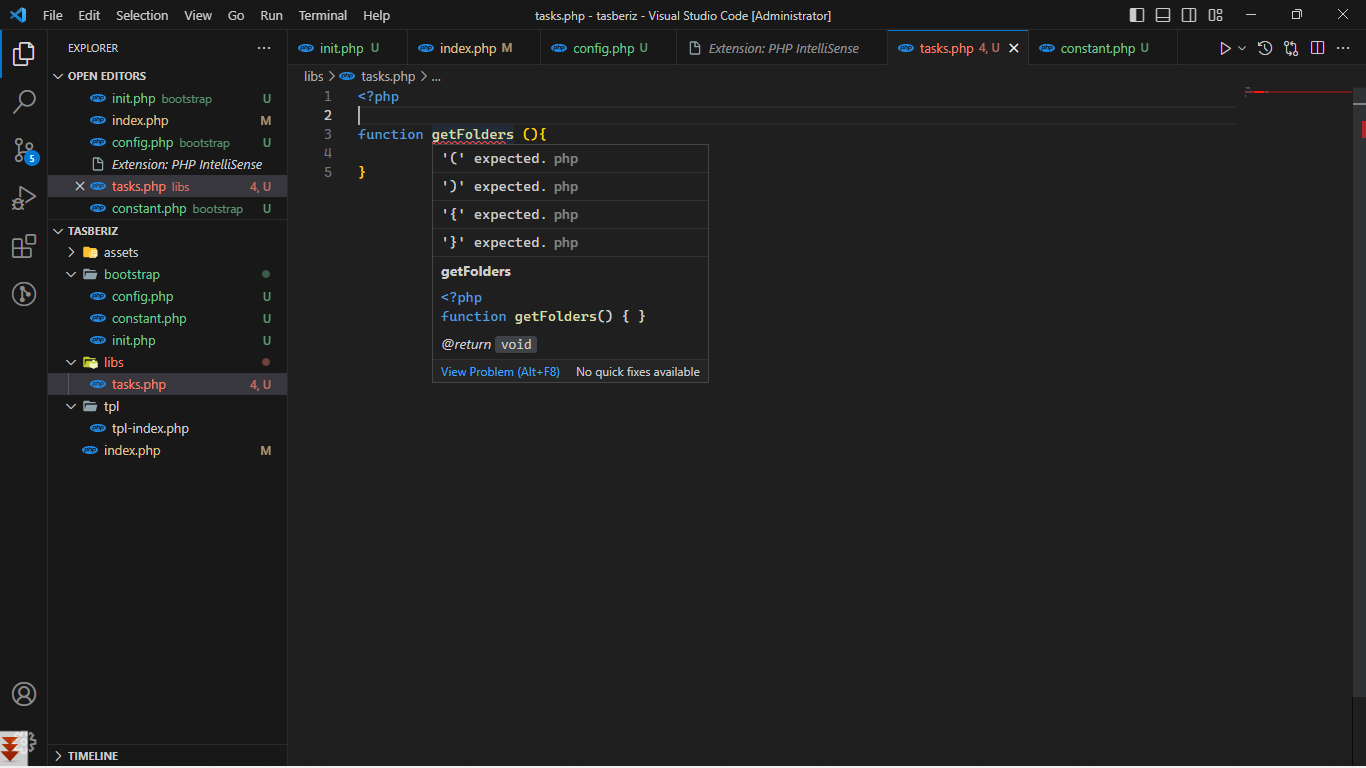
Task: Click the breadcrumb ellipsis symbol
Action: (x=436, y=76)
